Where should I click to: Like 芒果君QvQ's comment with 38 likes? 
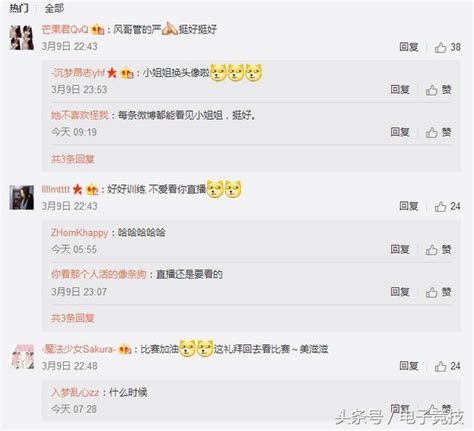pyautogui.click(x=447, y=47)
